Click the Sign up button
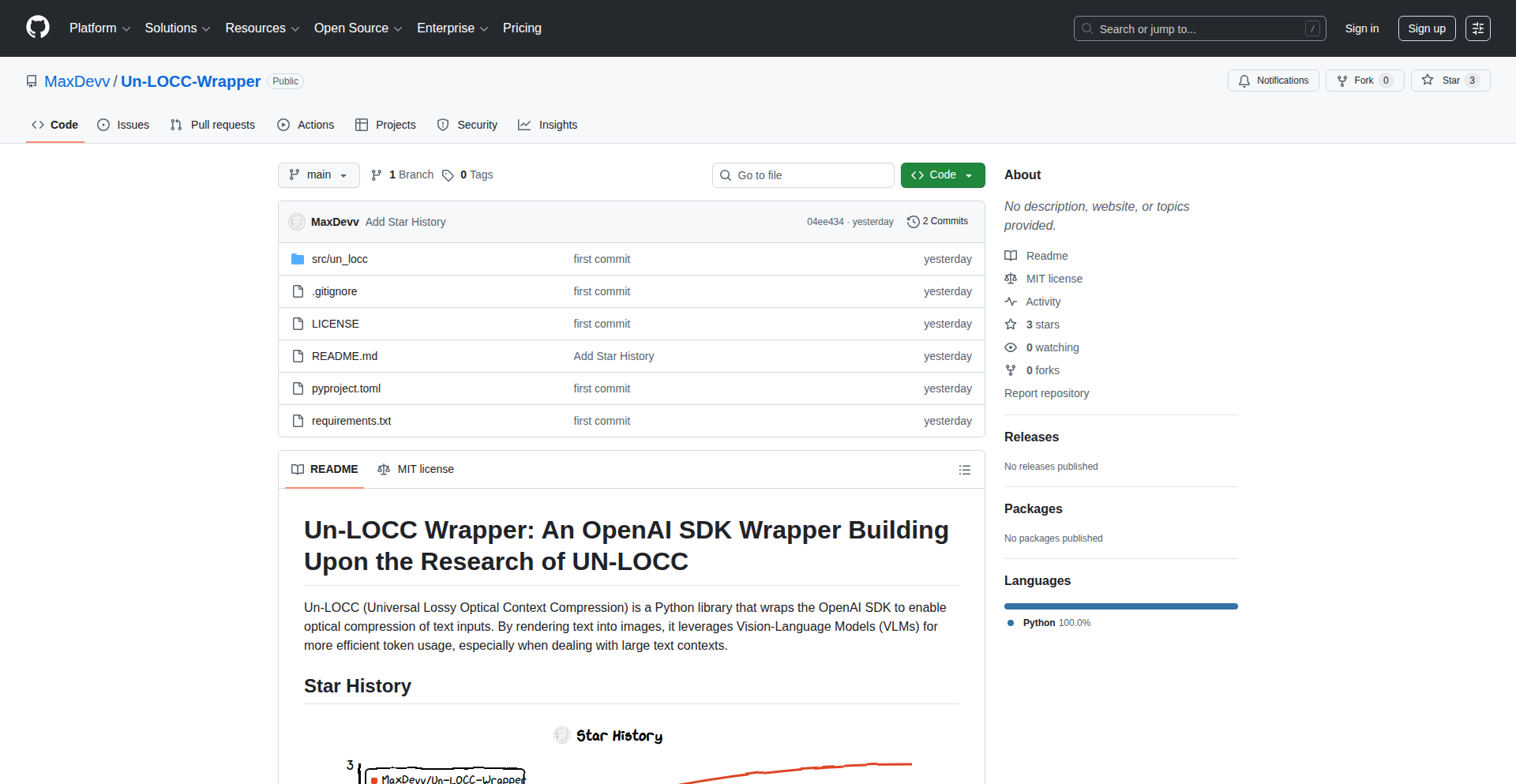Image resolution: width=1516 pixels, height=784 pixels. click(x=1426, y=28)
